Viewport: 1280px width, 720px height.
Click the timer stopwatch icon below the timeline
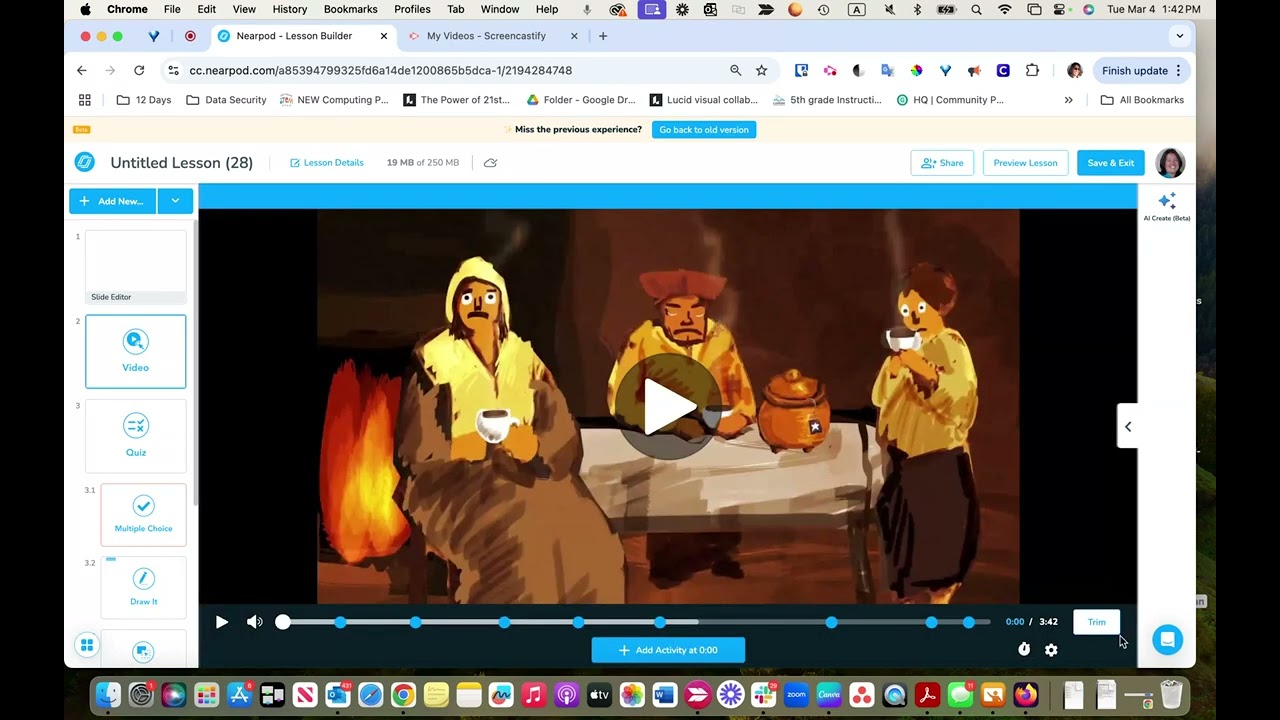[1024, 650]
